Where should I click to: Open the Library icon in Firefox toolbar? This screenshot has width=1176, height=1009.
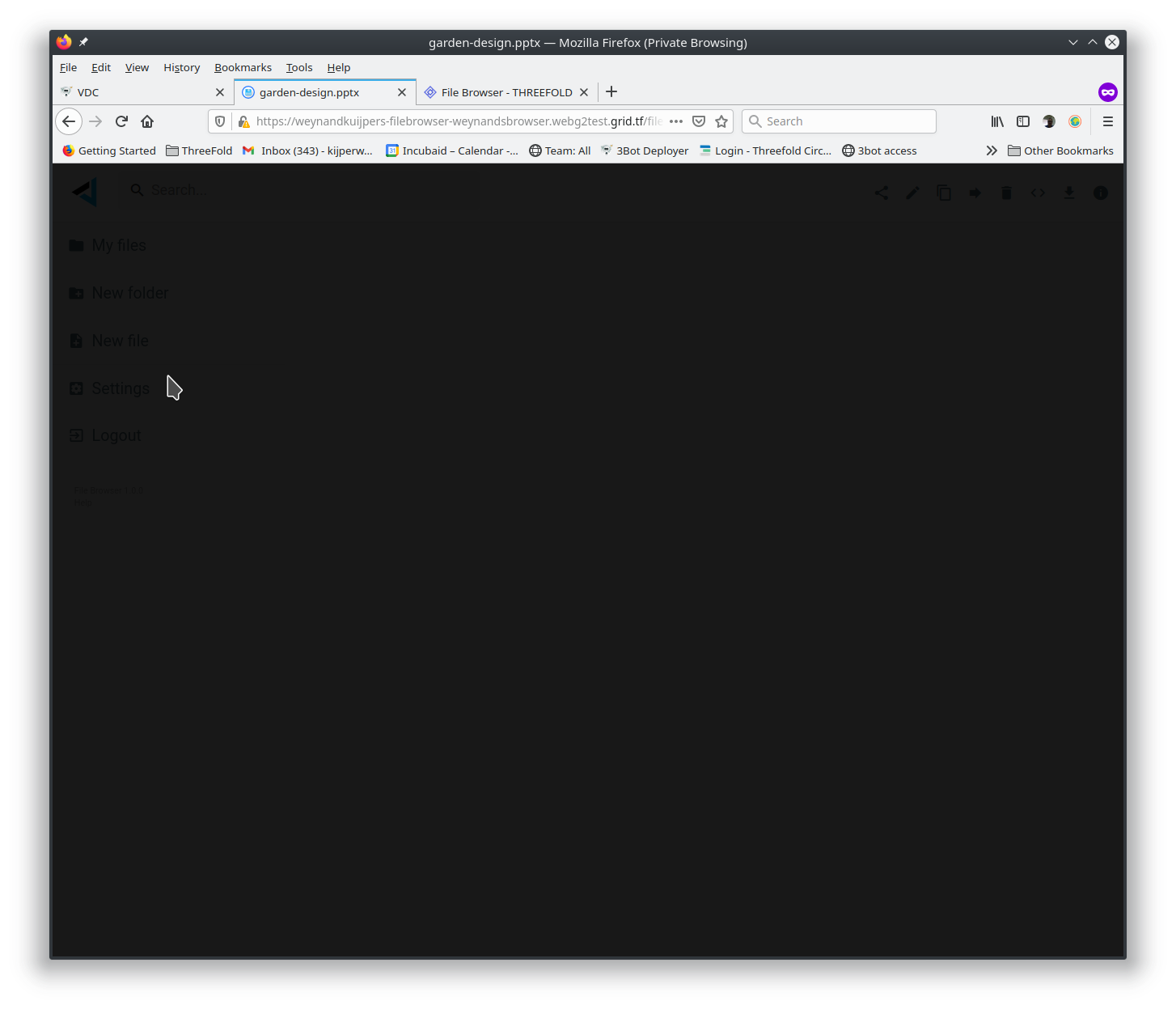point(997,121)
